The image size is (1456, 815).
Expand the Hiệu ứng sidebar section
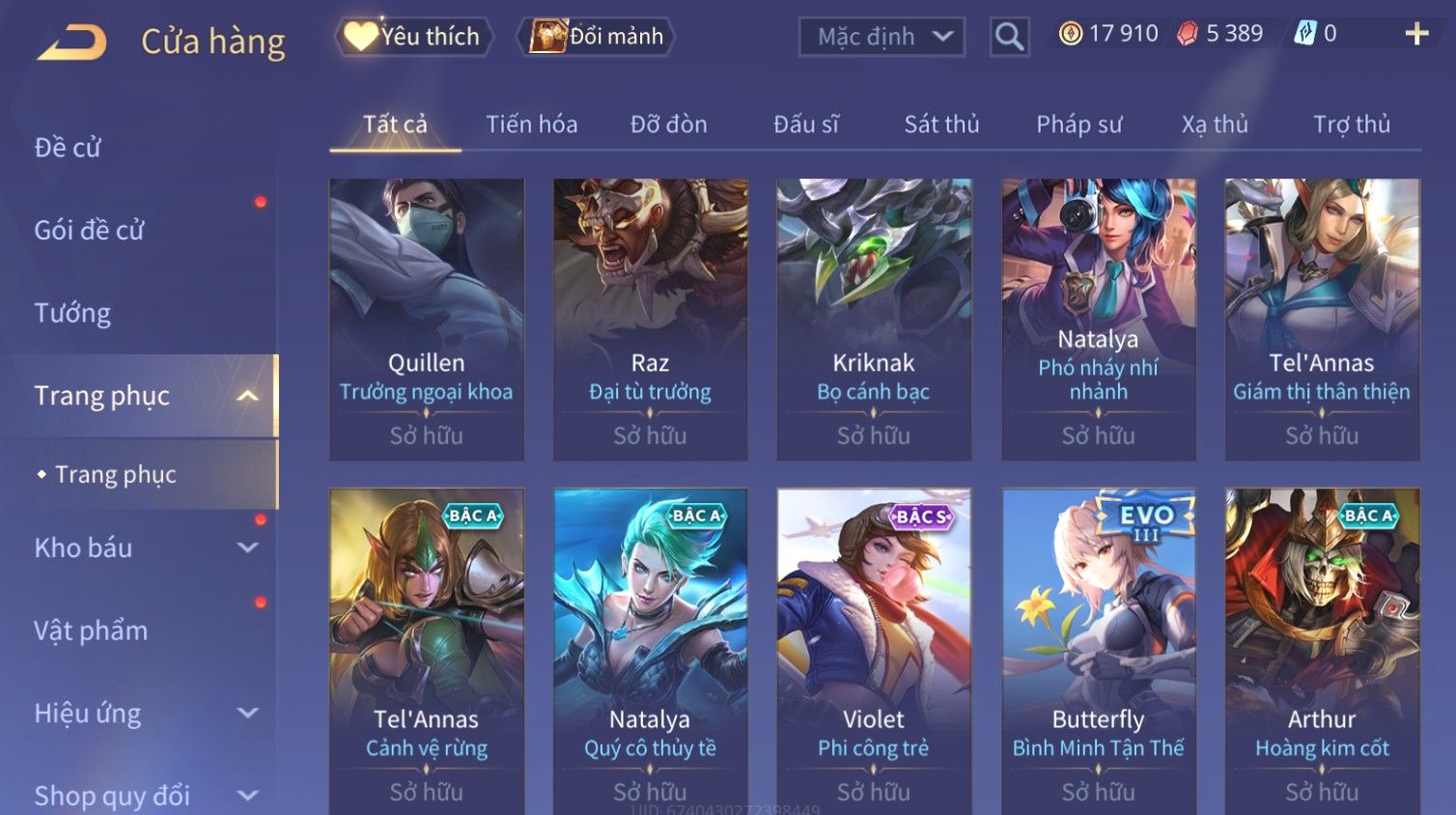point(247,713)
